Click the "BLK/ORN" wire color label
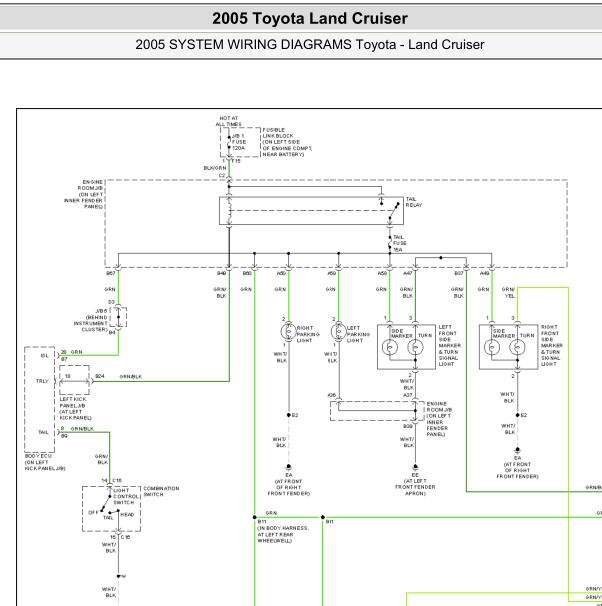 215,168
